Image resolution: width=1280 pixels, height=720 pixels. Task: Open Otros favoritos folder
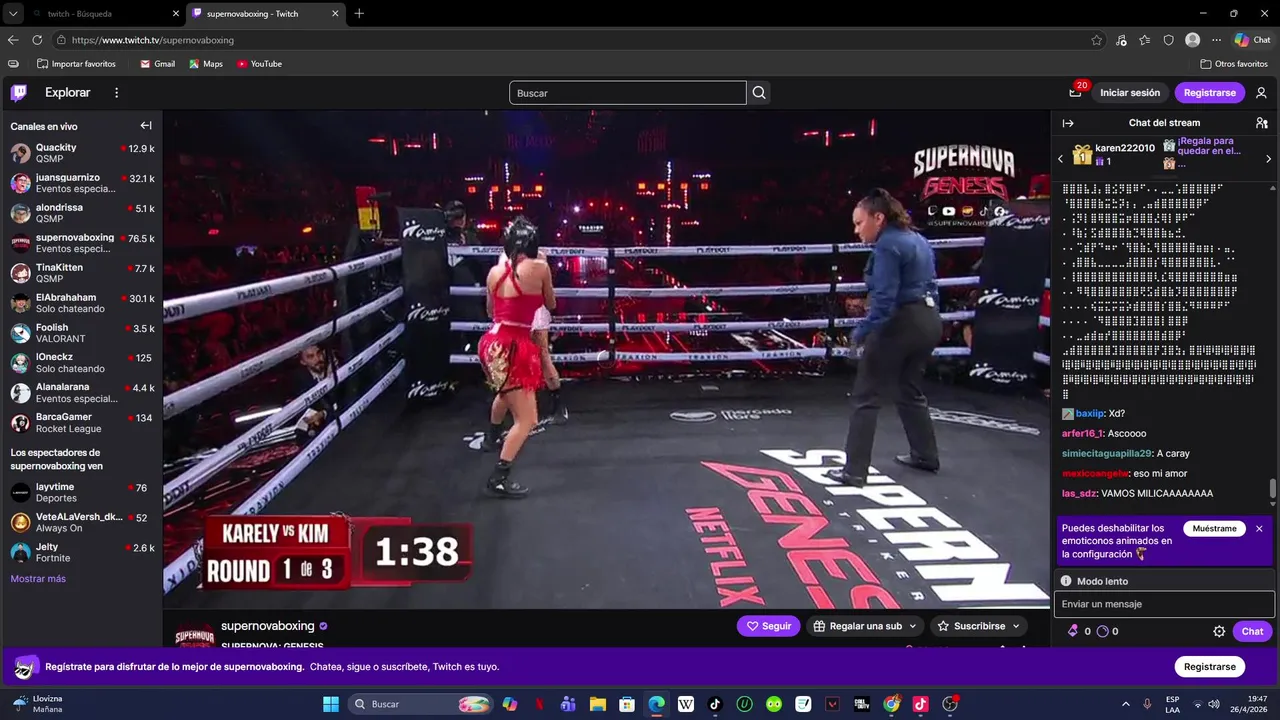click(x=1234, y=64)
